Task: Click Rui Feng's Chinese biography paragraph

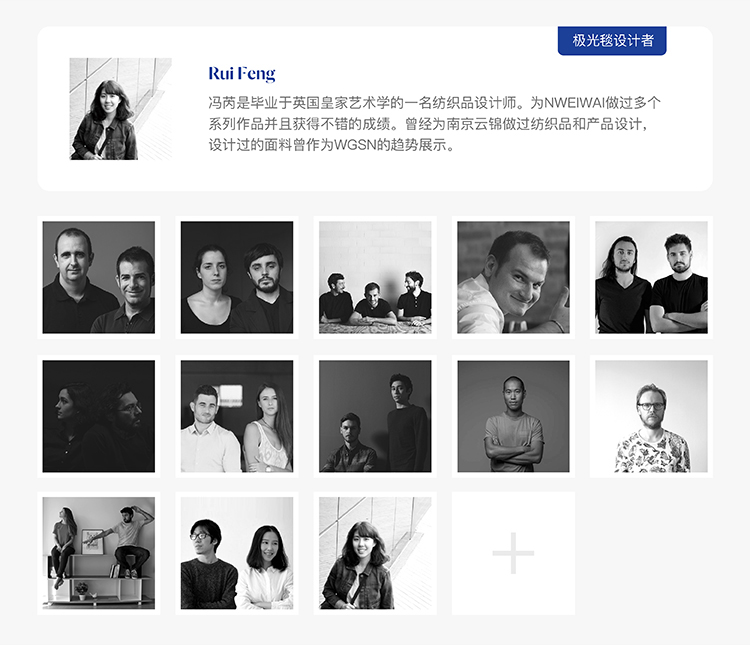Action: click(434, 123)
